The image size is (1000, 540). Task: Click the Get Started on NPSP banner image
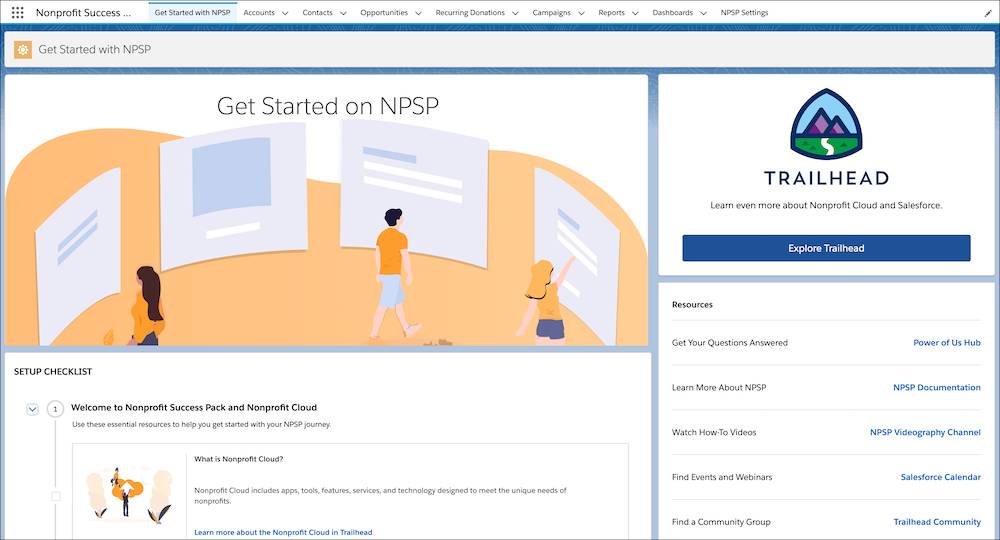(x=327, y=210)
